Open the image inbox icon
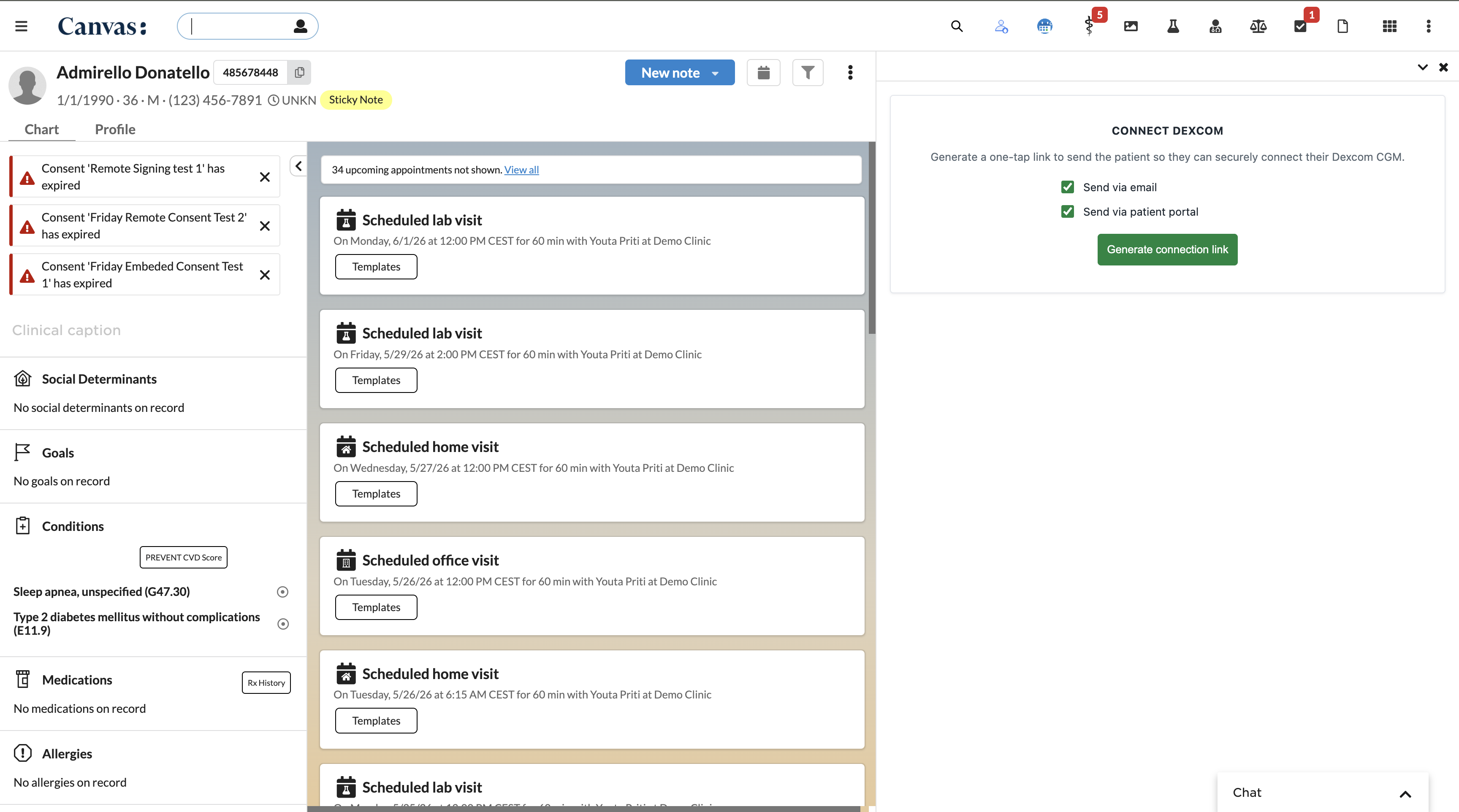Viewport: 1459px width, 812px height. pyautogui.click(x=1131, y=26)
